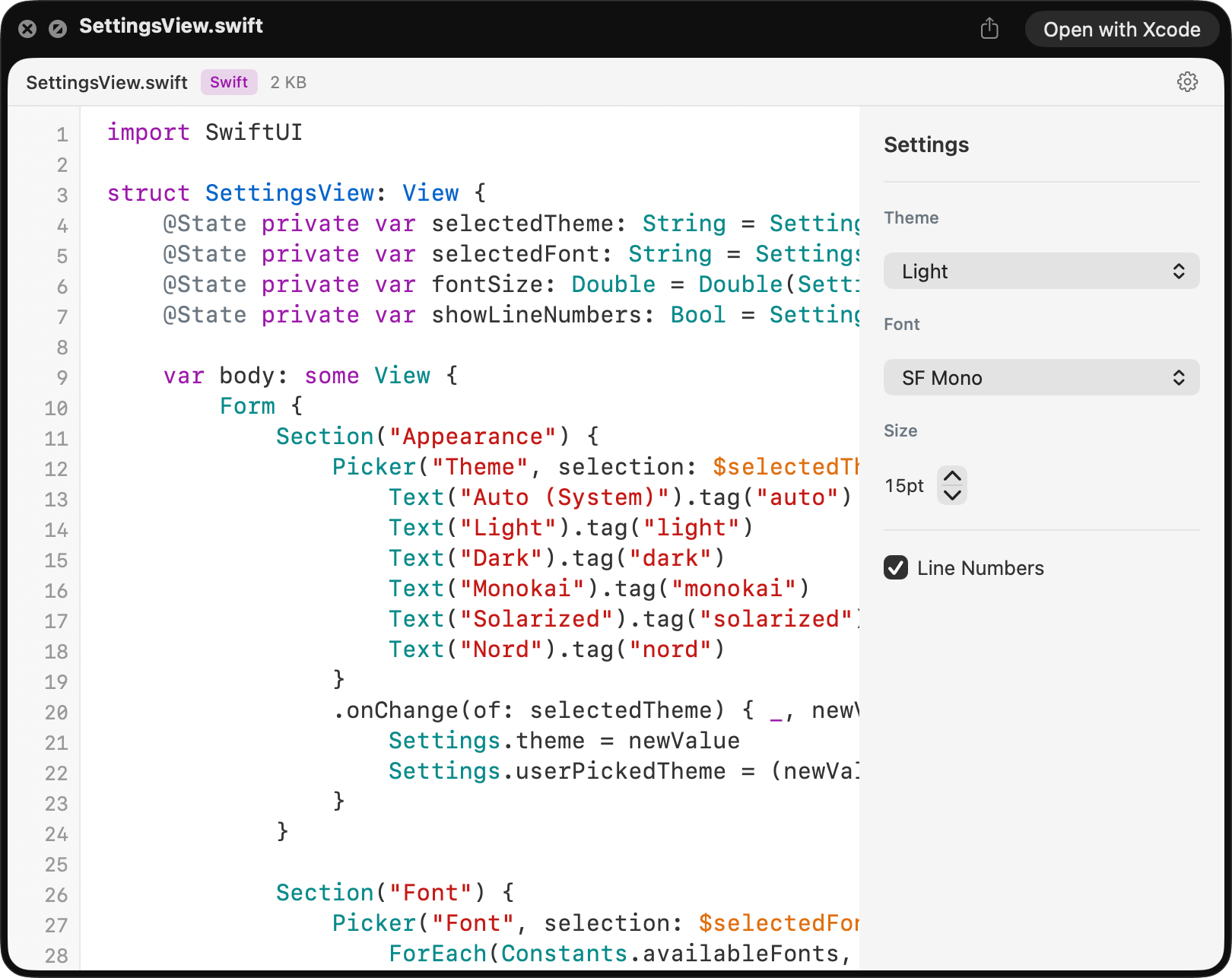Open the Theme dropdown showing Light
Screen dimensions: 1232x978
coord(1041,271)
